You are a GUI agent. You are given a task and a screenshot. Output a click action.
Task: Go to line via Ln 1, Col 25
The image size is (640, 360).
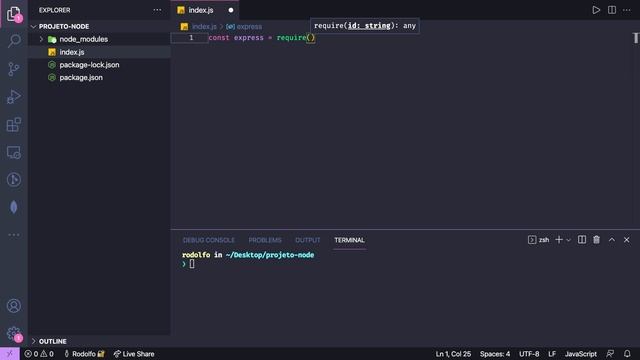coord(453,354)
